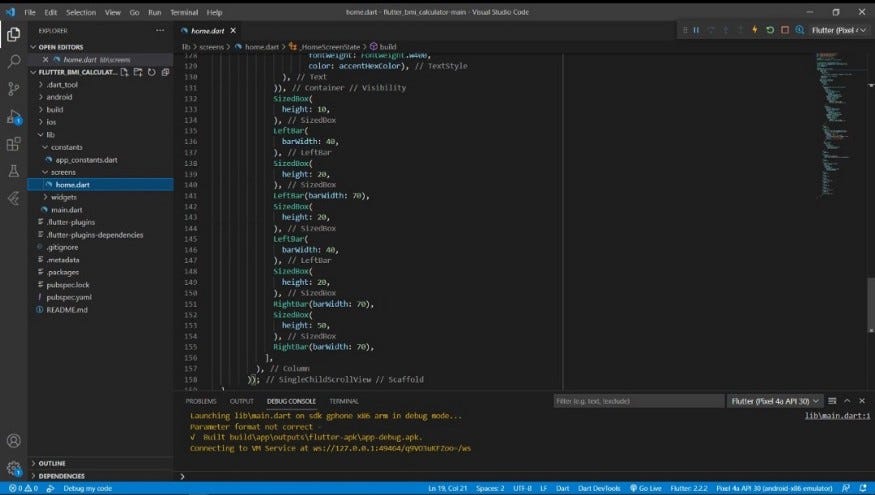Open the Extensions view

[13, 144]
